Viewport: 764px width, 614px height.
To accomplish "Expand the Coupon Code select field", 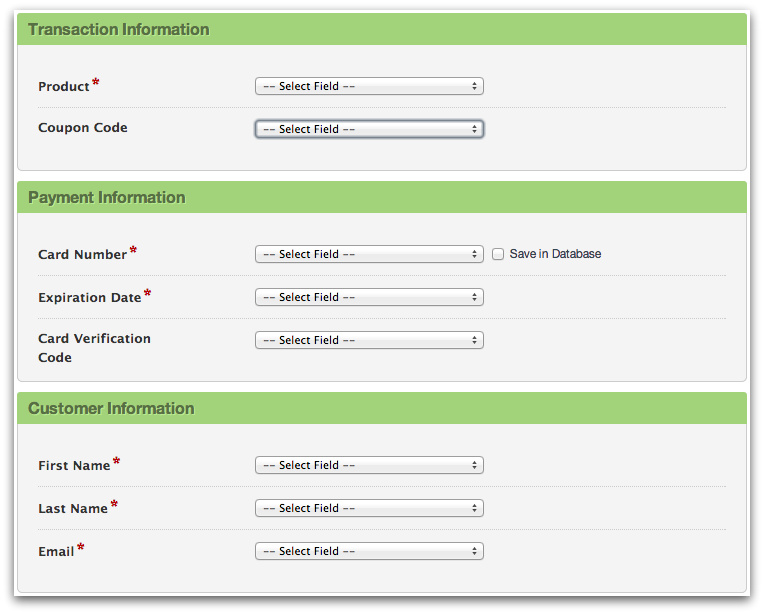I will (x=369, y=129).
